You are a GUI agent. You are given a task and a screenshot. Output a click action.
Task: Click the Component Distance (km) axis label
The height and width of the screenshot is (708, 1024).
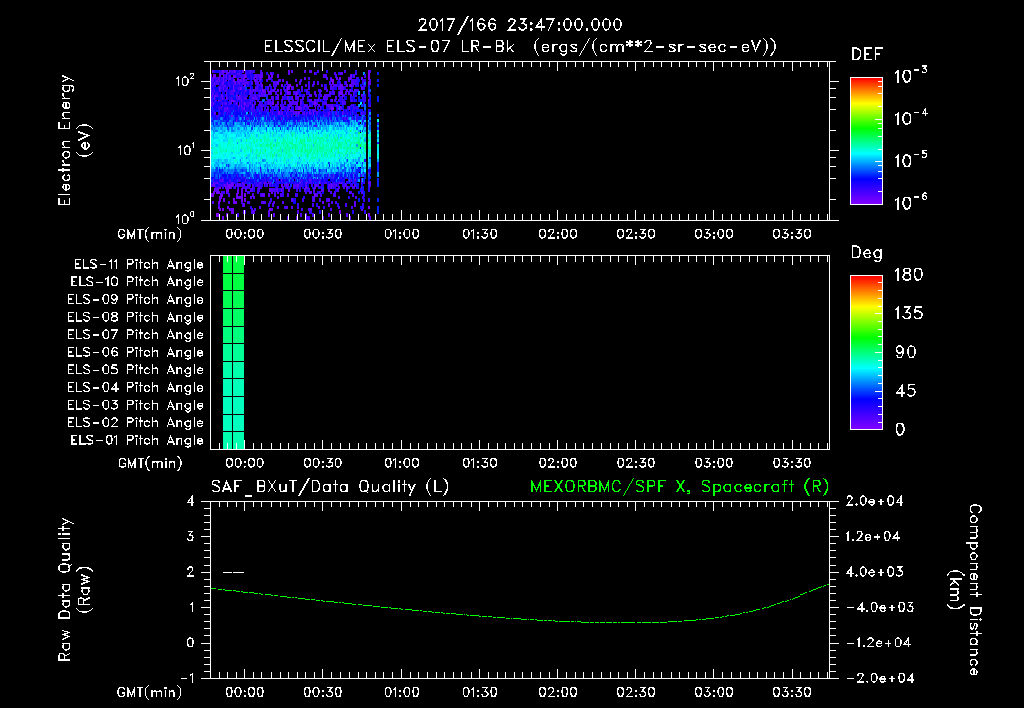965,590
